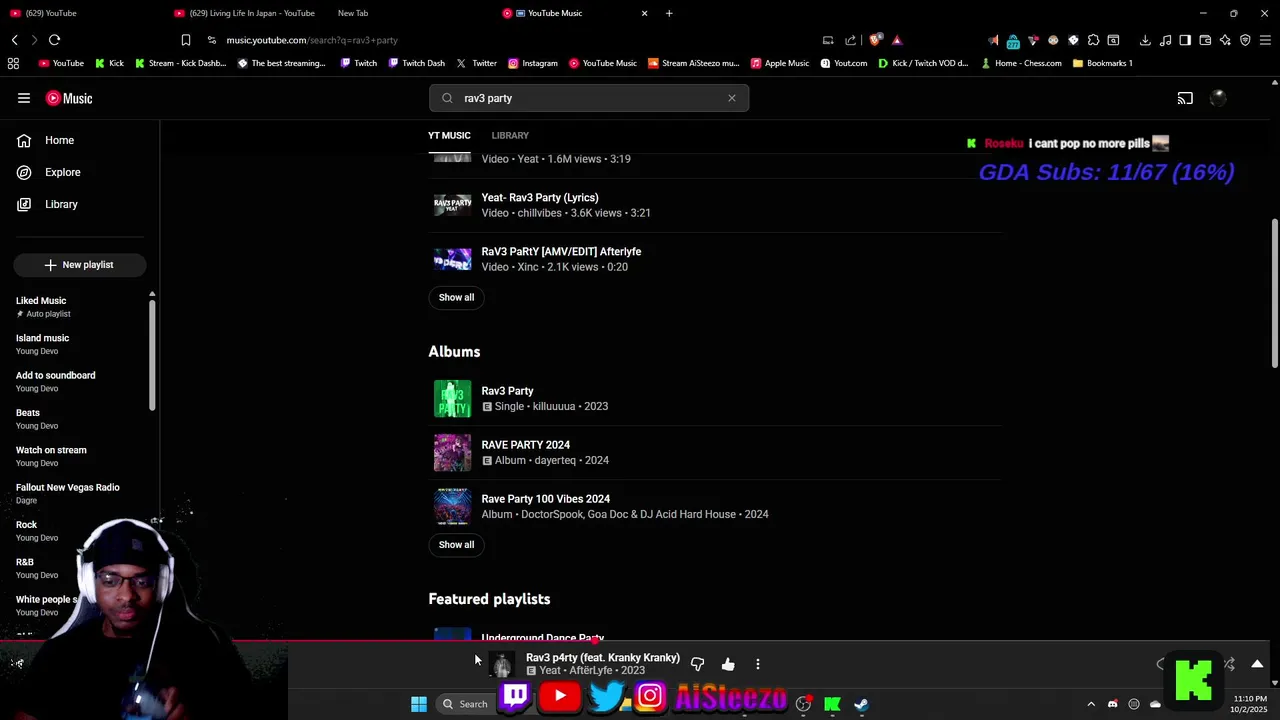Screen dimensions: 1280x720
Task: Switch to New Tab browser tab
Action: tap(353, 13)
